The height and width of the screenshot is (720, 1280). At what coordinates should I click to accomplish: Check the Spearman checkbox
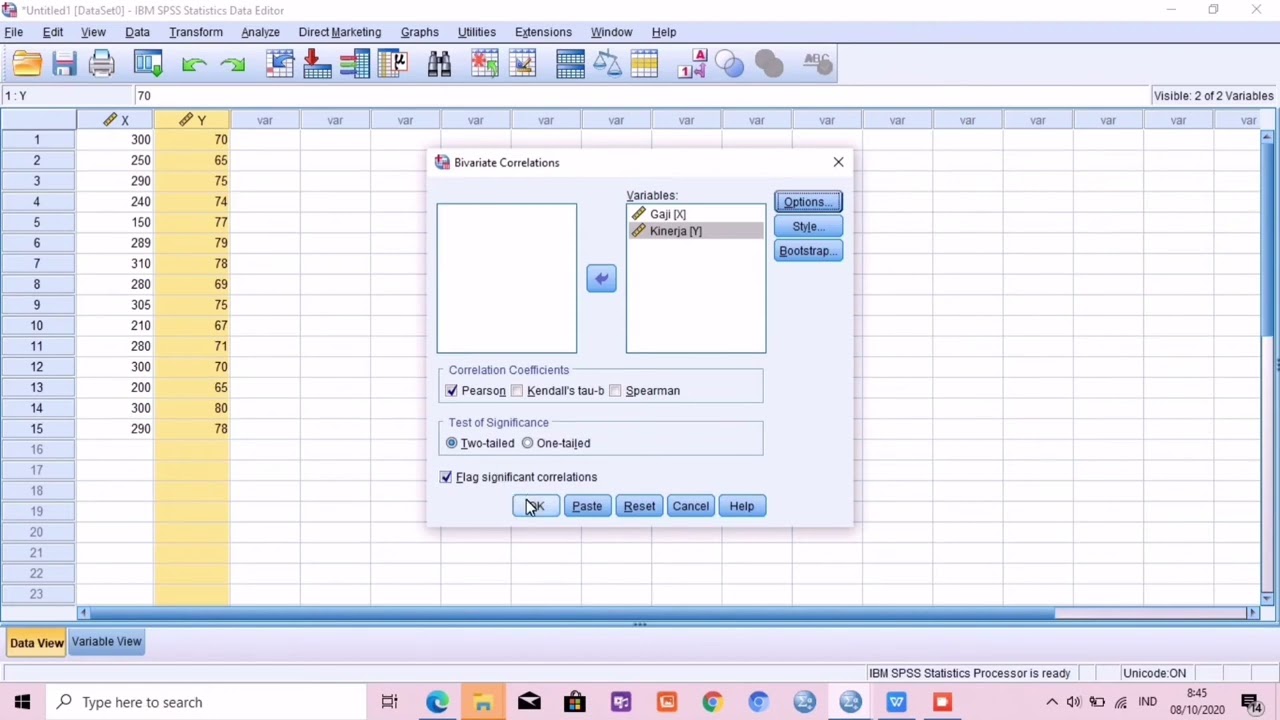pyautogui.click(x=615, y=391)
